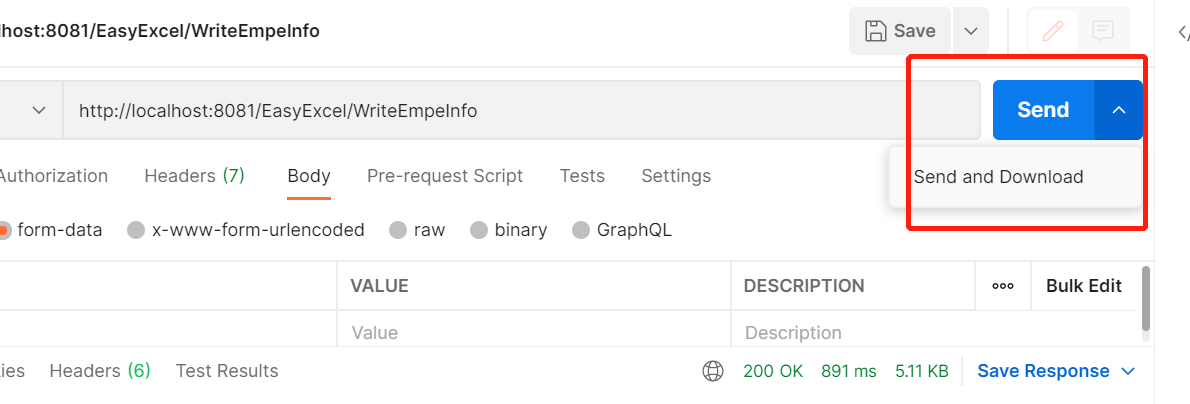Choose the raw body option
Viewport: 1190px width, 404px height.
(398, 230)
